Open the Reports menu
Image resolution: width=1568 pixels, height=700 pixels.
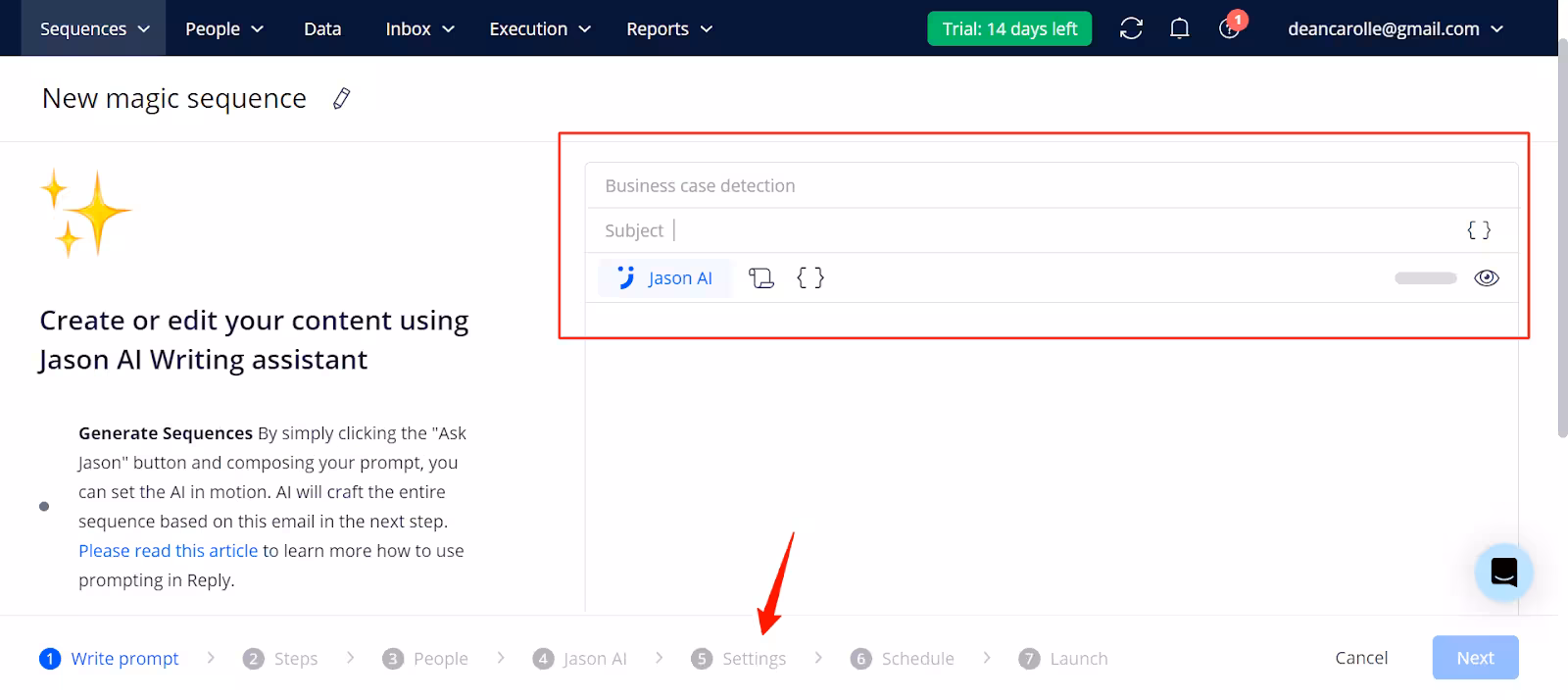(x=669, y=28)
